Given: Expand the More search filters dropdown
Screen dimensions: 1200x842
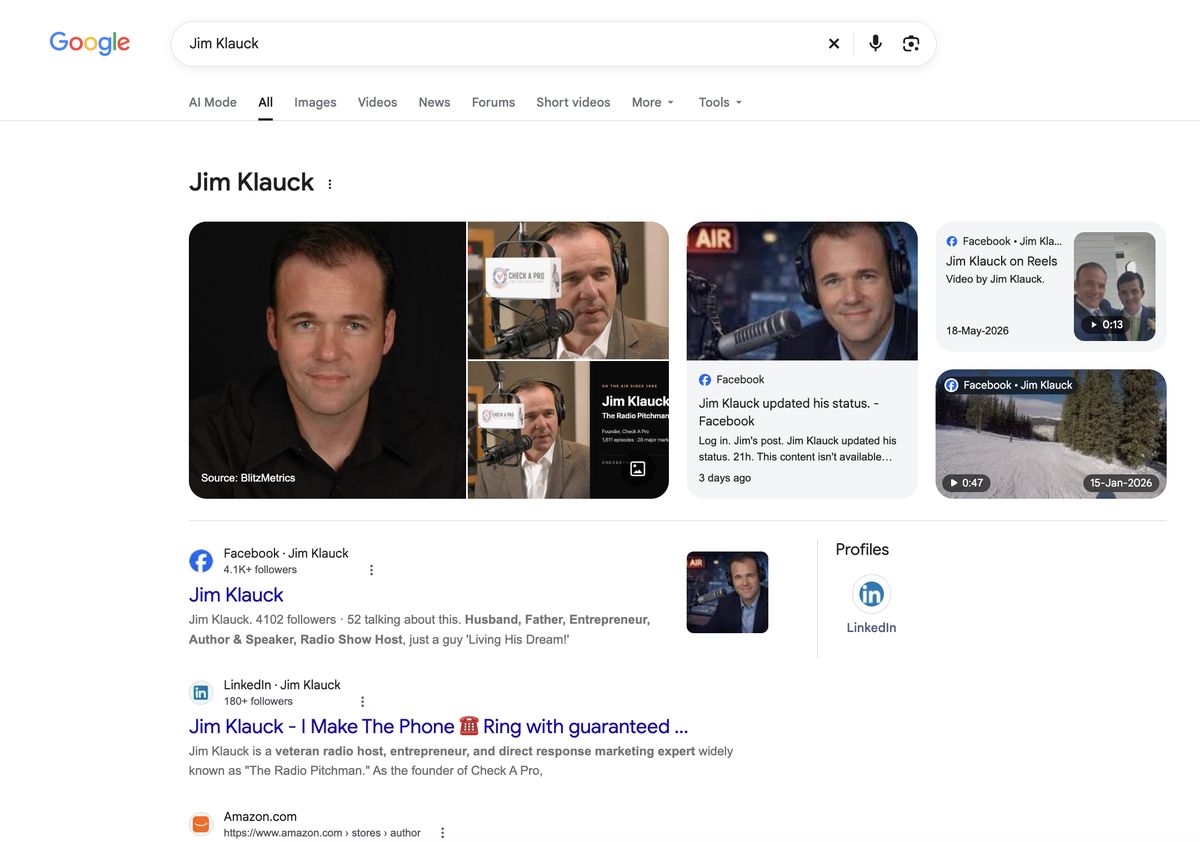Looking at the screenshot, I should (653, 102).
